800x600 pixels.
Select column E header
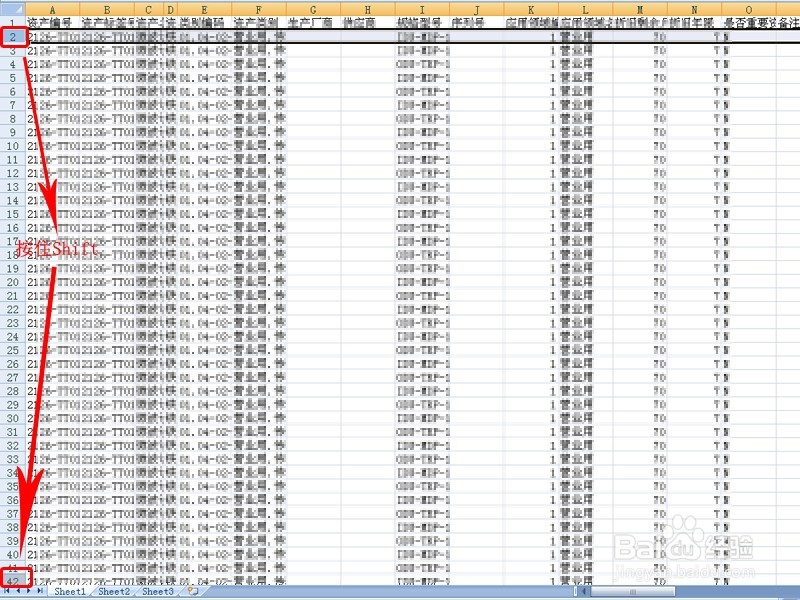pos(204,9)
